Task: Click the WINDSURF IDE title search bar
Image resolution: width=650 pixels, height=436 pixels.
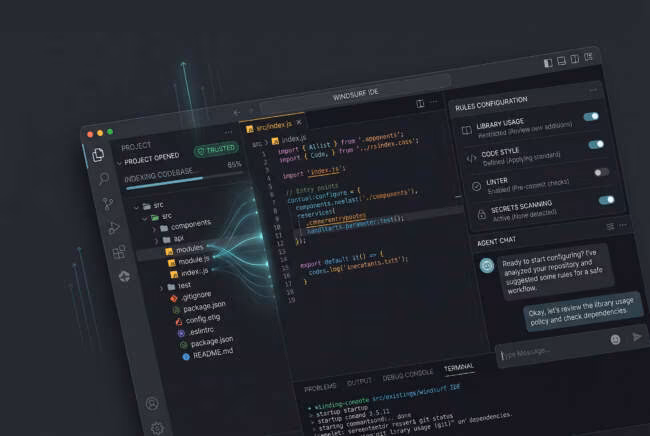Action: tap(355, 94)
